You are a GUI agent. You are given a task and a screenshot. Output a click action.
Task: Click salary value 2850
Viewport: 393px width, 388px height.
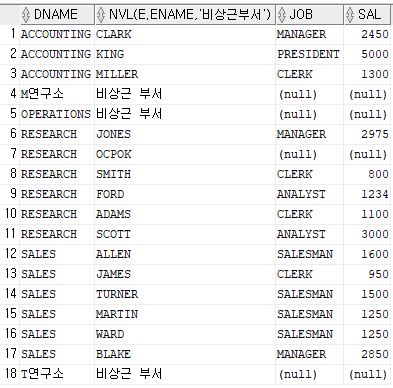coord(375,354)
